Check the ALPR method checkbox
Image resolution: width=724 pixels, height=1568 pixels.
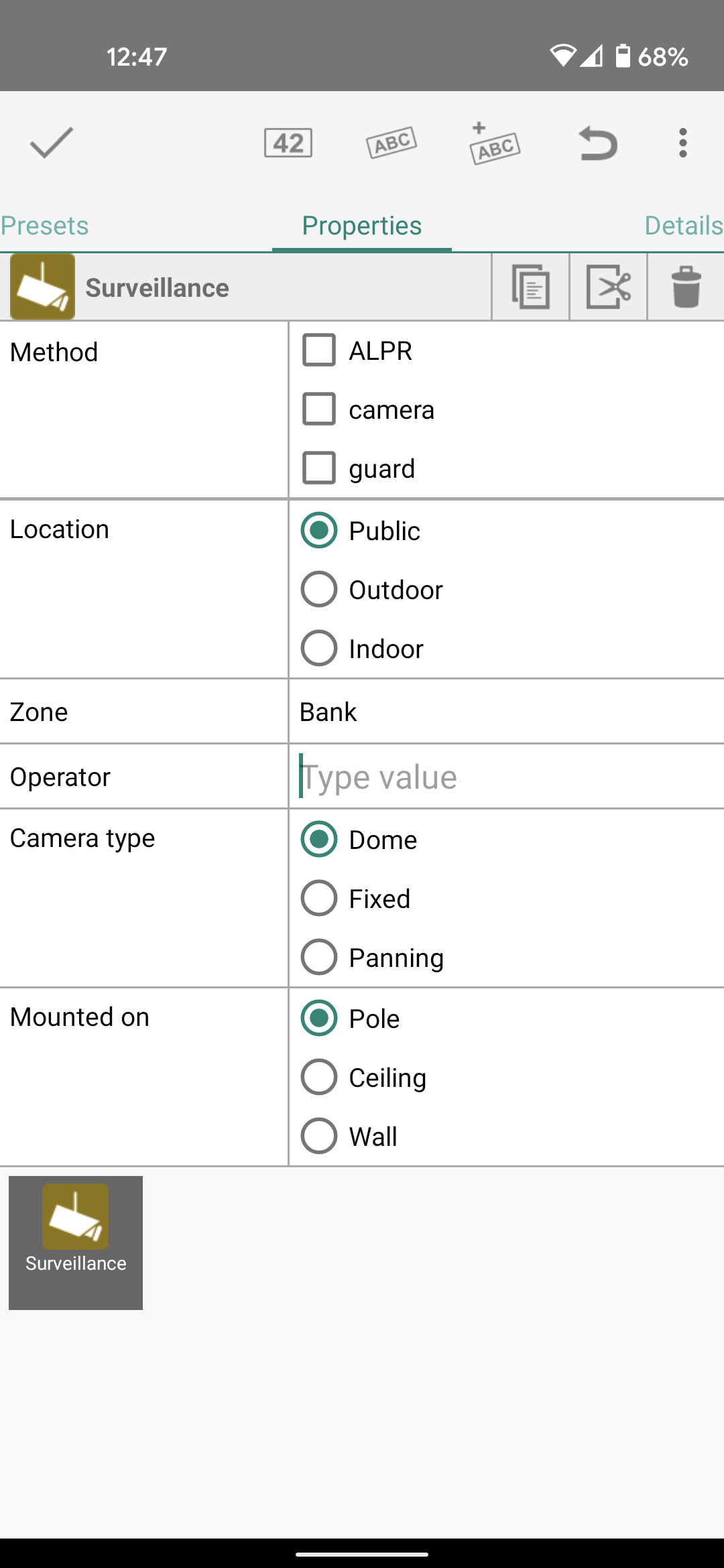point(319,350)
